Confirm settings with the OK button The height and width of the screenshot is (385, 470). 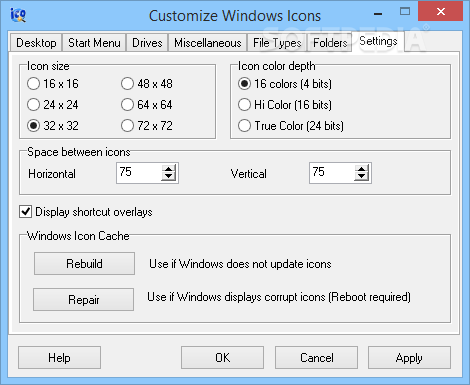tap(222, 358)
